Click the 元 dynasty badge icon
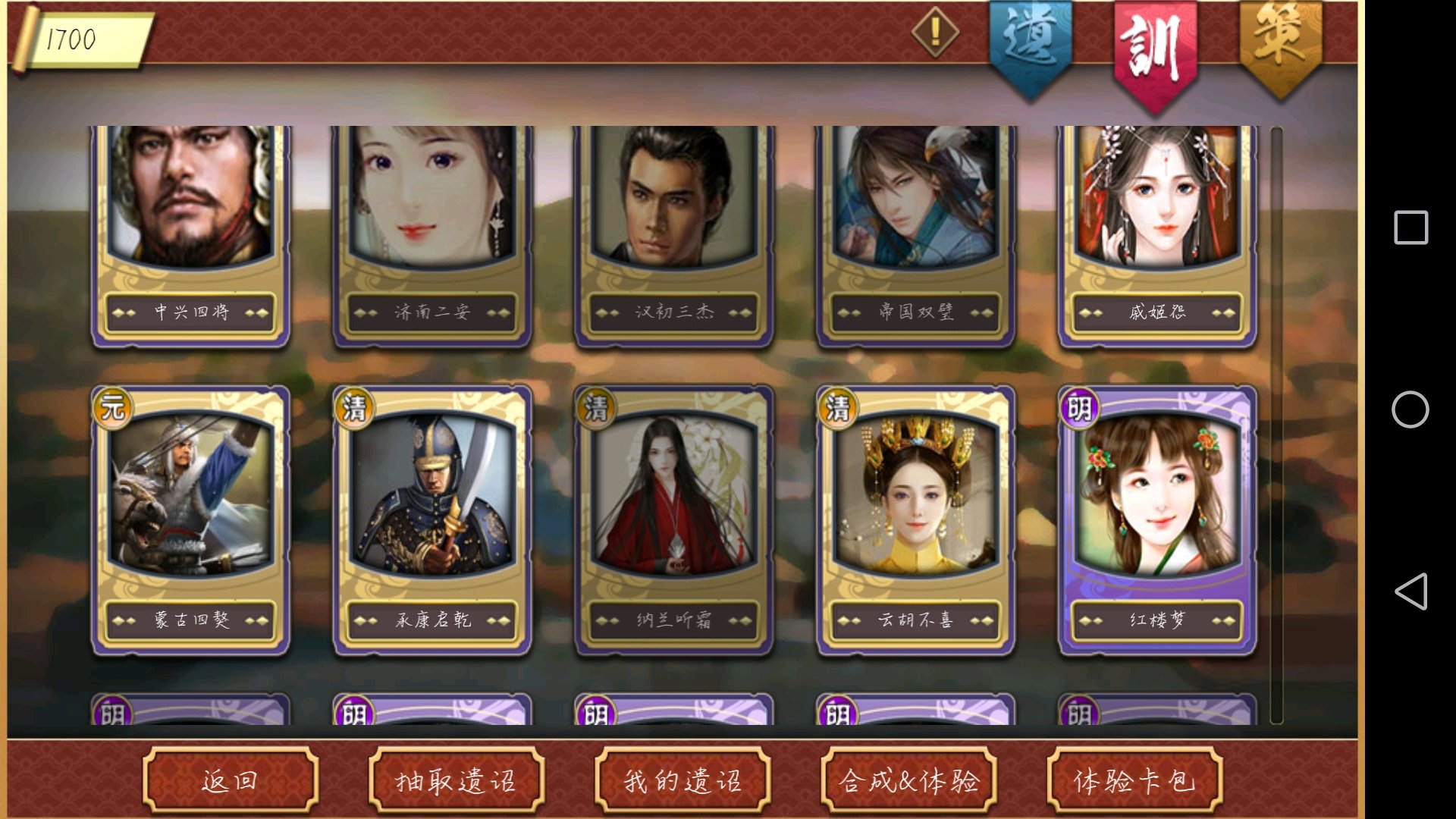 (113, 408)
